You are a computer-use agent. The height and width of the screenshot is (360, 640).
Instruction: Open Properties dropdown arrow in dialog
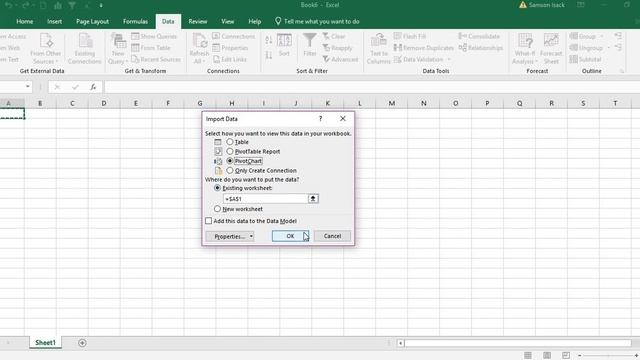[x=251, y=236]
